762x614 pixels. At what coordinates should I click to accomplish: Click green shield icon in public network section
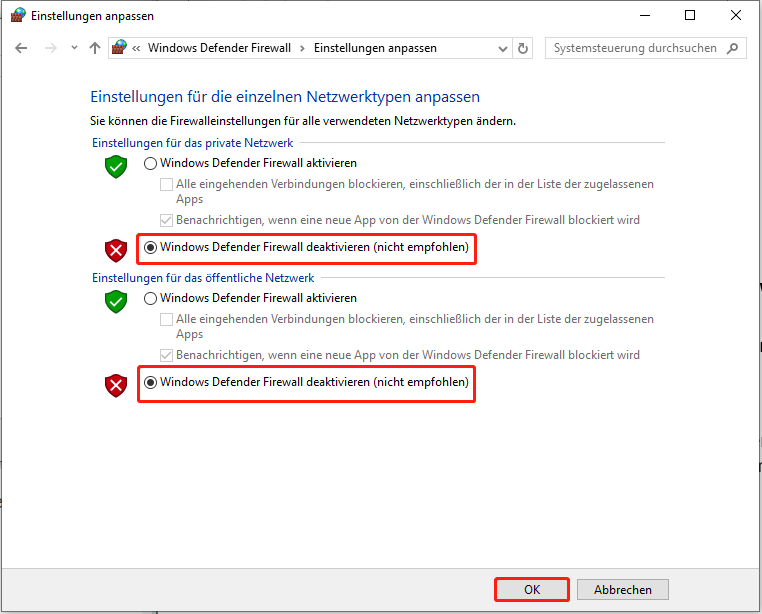(116, 302)
